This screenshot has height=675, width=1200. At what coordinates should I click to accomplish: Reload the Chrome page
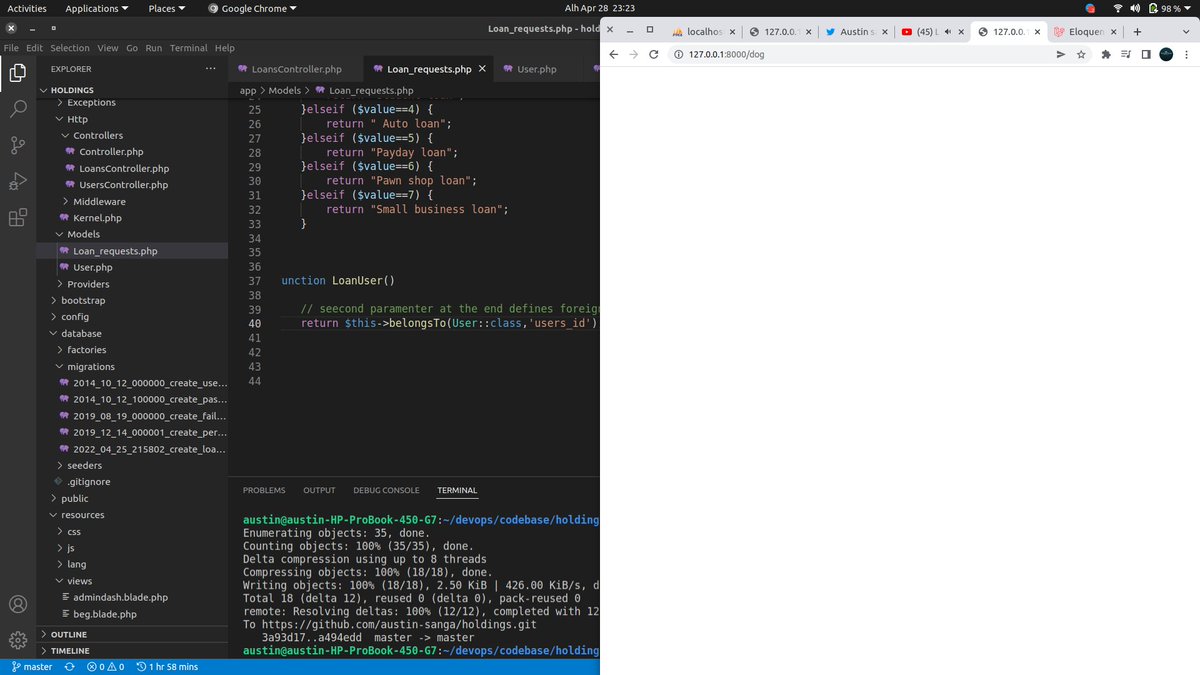click(654, 55)
